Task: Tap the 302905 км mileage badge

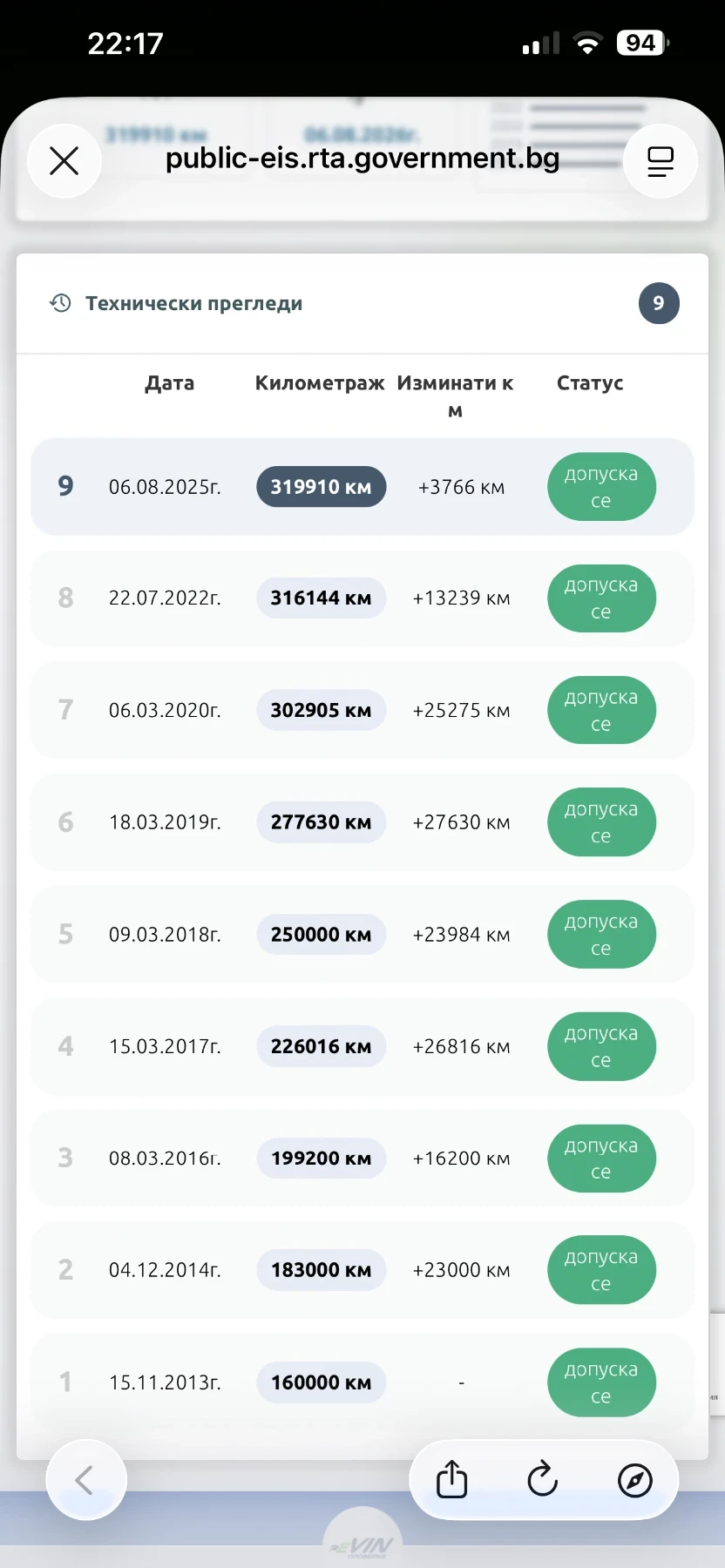Action: 321,710
